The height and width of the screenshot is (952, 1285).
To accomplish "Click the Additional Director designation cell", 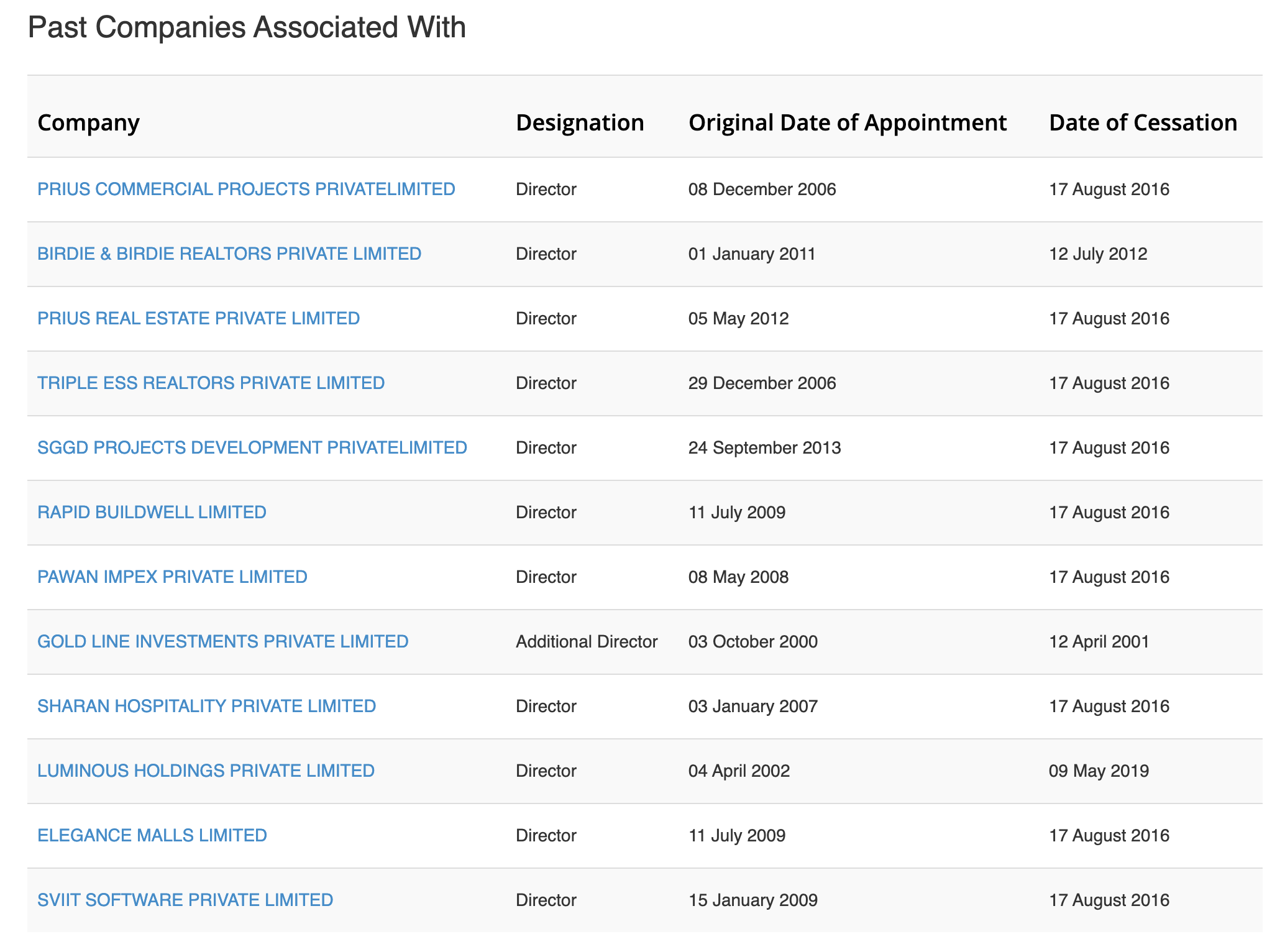I will [586, 641].
